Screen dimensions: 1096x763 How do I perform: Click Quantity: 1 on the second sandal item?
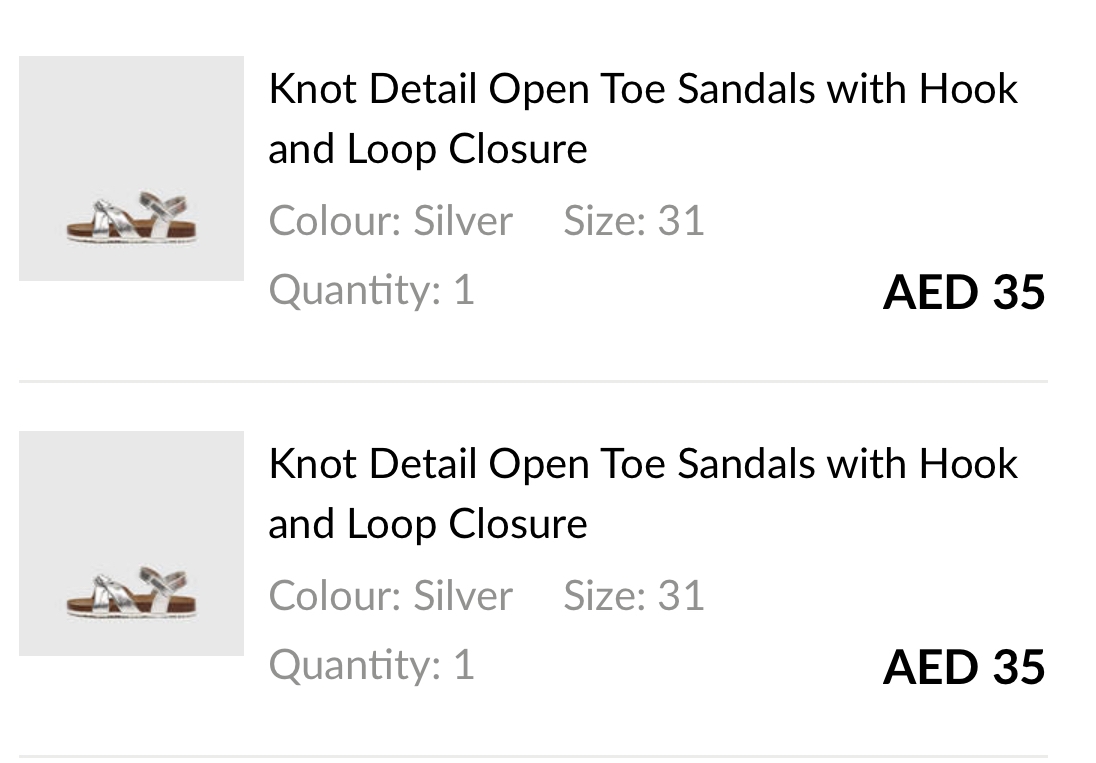pos(371,665)
